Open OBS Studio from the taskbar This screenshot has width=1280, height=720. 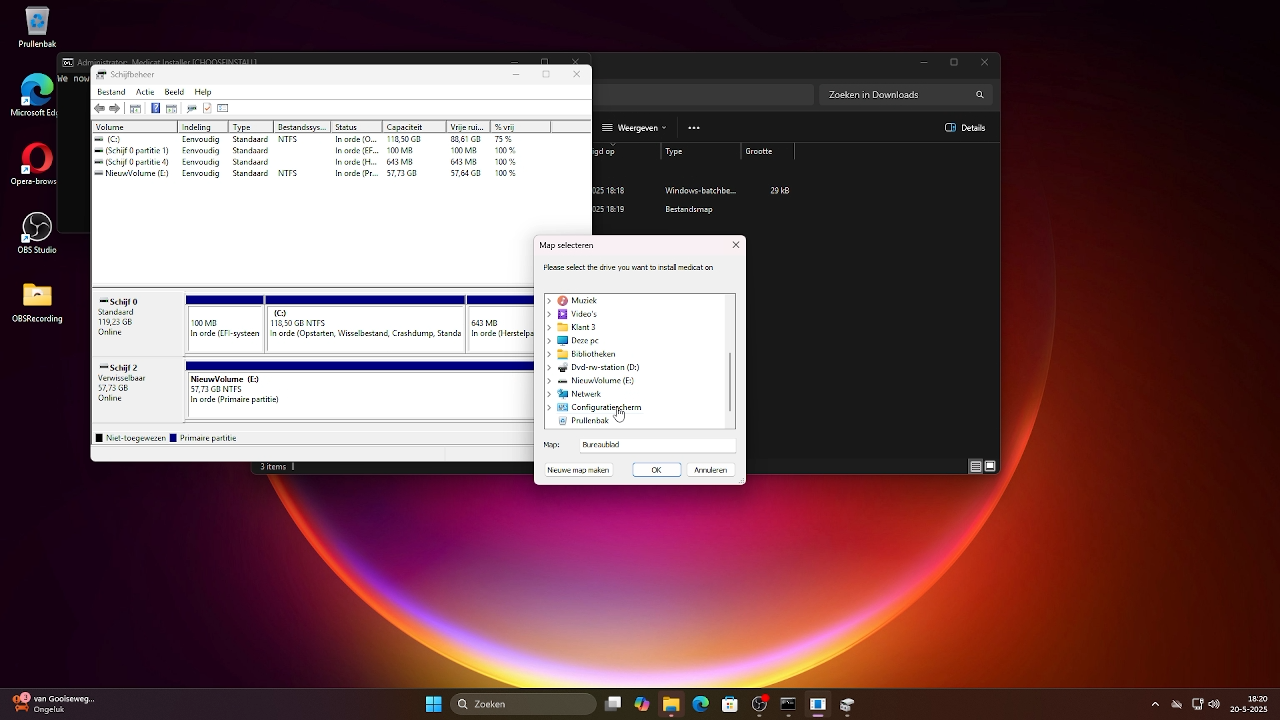click(759, 704)
